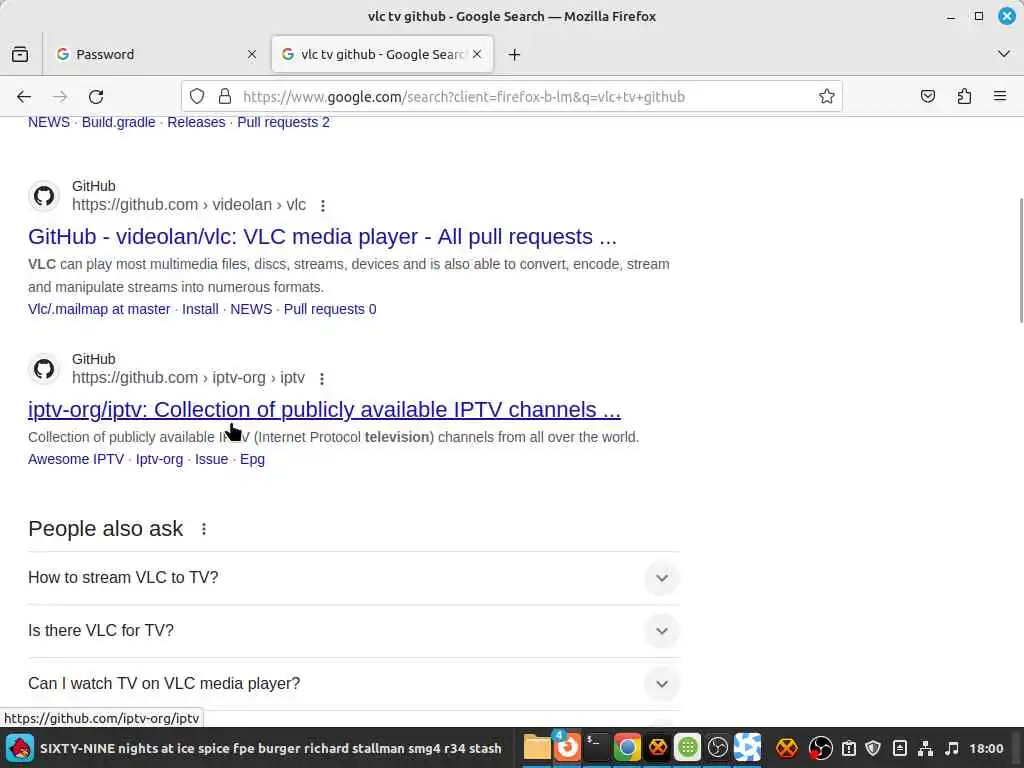Open the removable media eject tray icon
1024x768 pixels.
(899, 748)
